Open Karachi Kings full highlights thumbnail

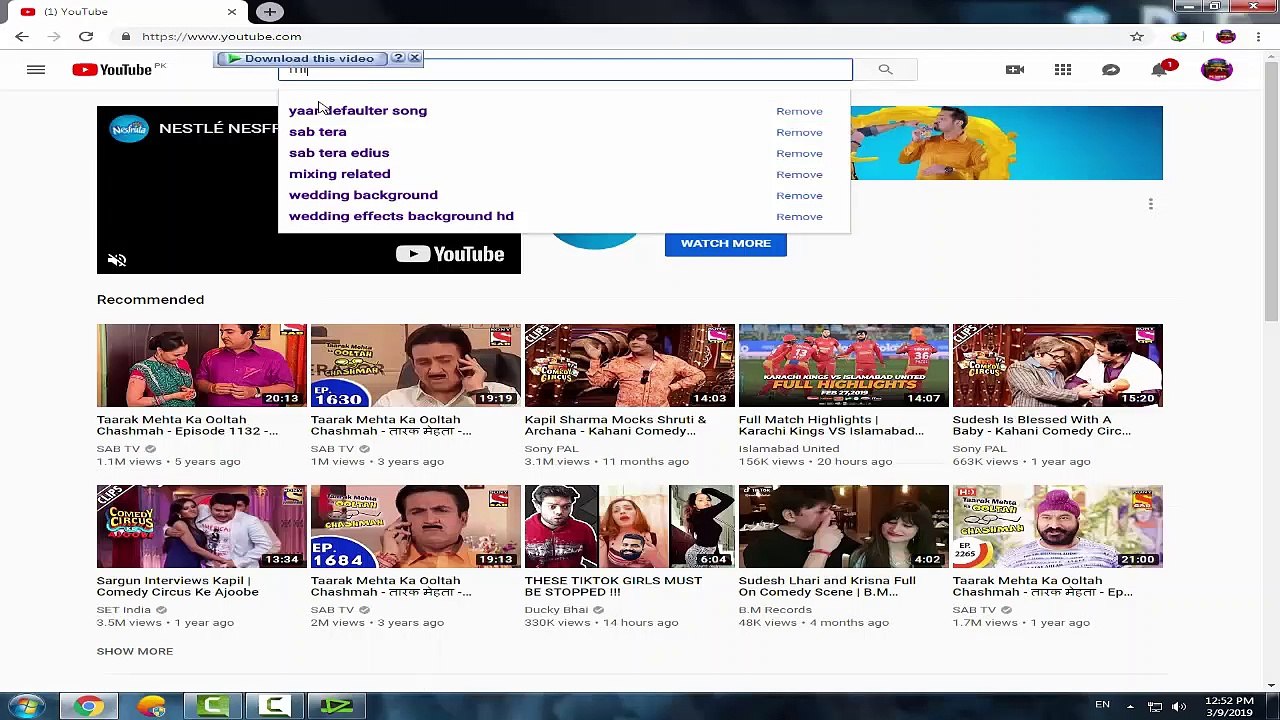844,365
